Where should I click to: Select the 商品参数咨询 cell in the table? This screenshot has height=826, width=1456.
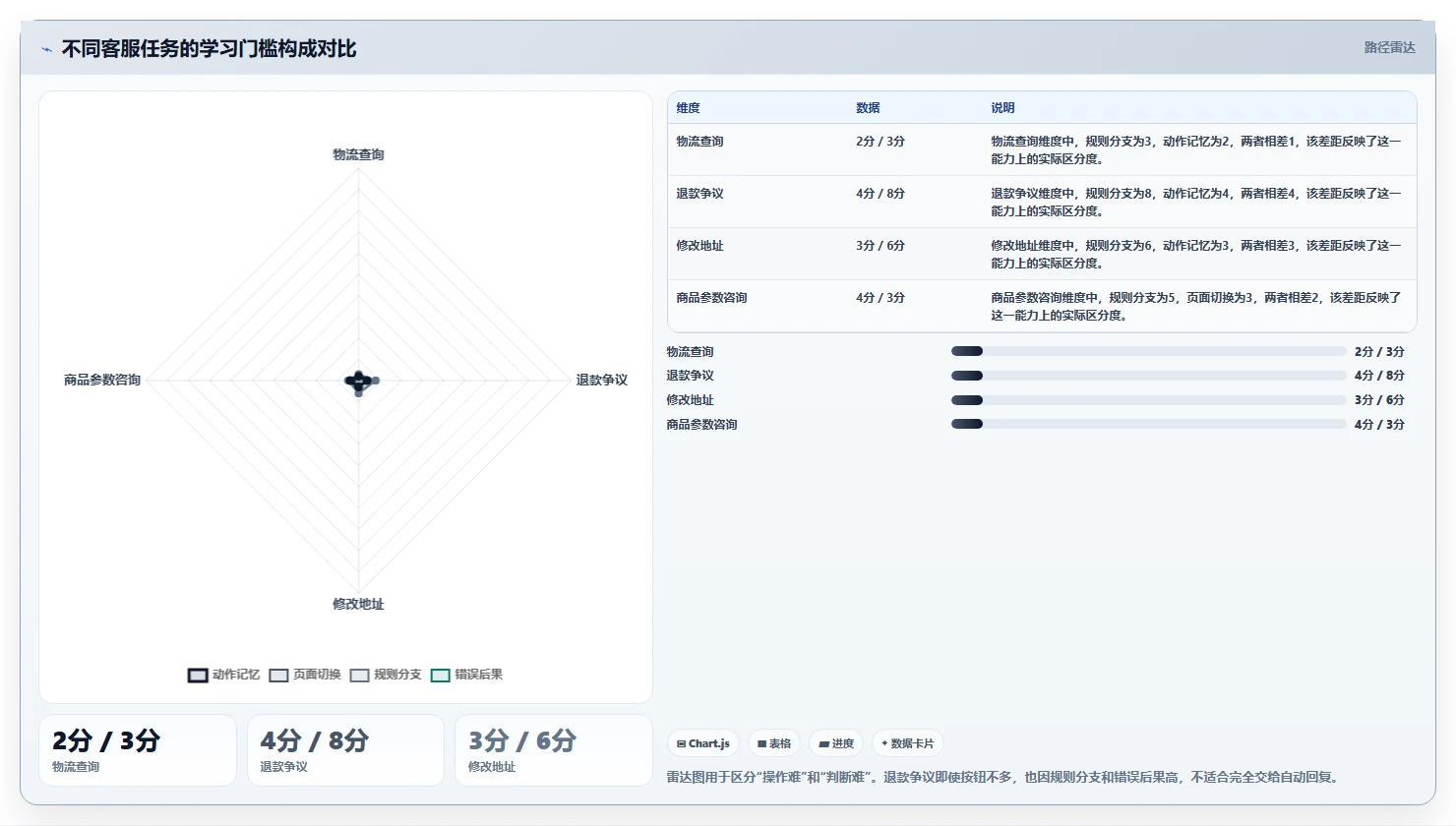(711, 298)
